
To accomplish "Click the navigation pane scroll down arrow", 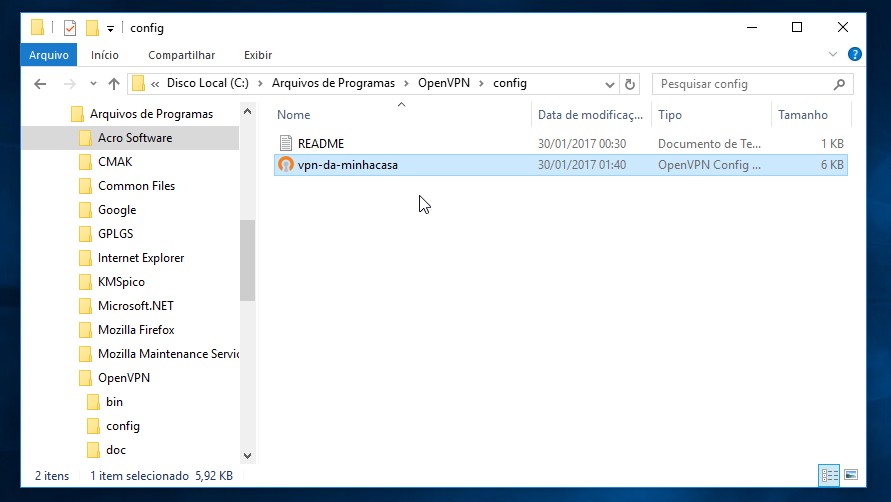I will pyautogui.click(x=247, y=455).
